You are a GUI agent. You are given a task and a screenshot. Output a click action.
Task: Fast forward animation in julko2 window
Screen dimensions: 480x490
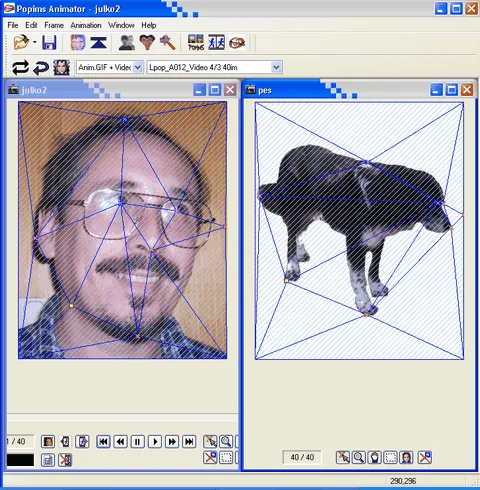[x=172, y=442]
